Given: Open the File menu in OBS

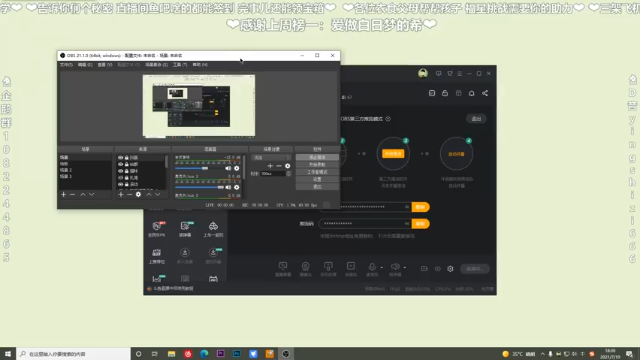Looking at the screenshot, I should (x=66, y=65).
